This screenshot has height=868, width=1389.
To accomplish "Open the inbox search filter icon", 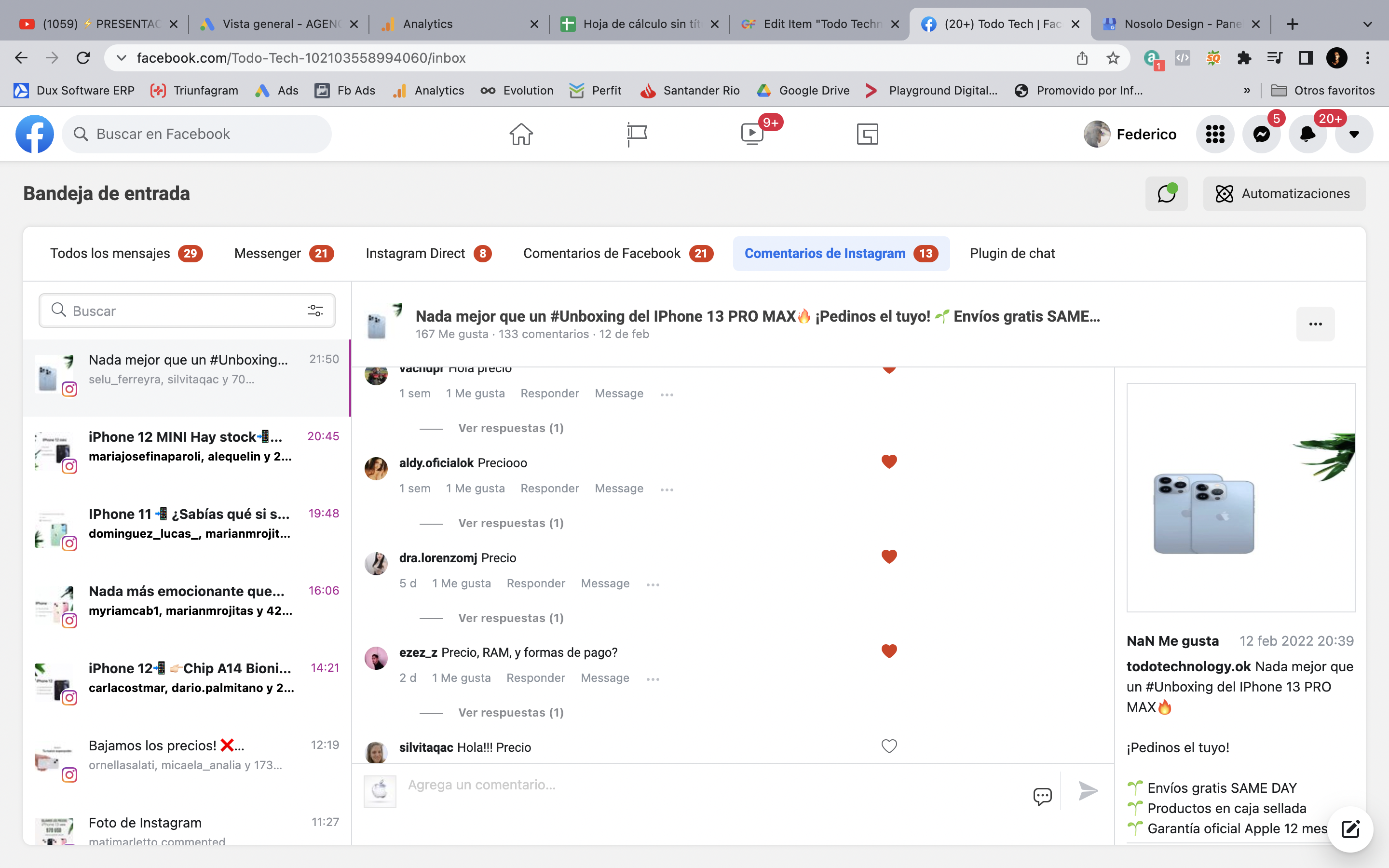I will click(x=315, y=311).
